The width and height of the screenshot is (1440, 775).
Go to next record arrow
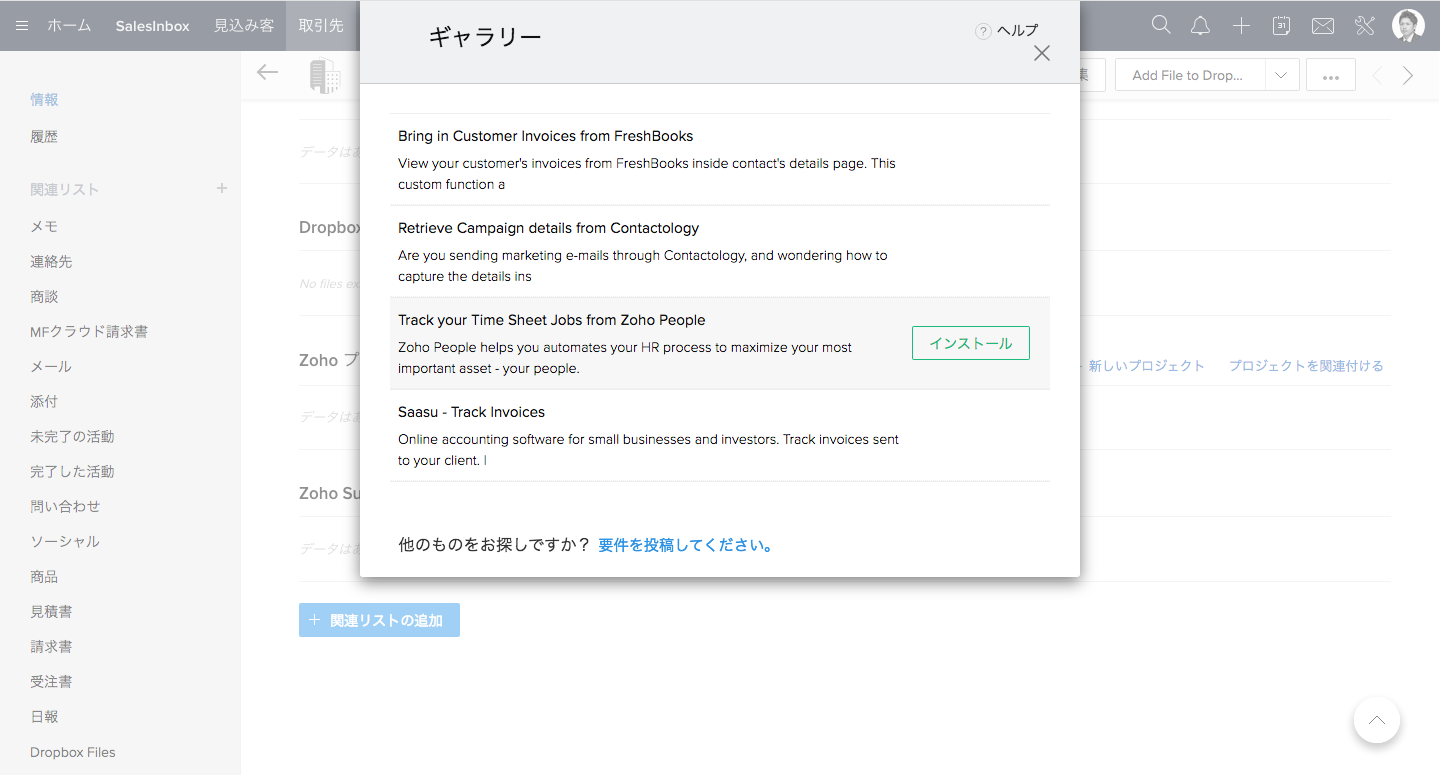[x=1408, y=75]
